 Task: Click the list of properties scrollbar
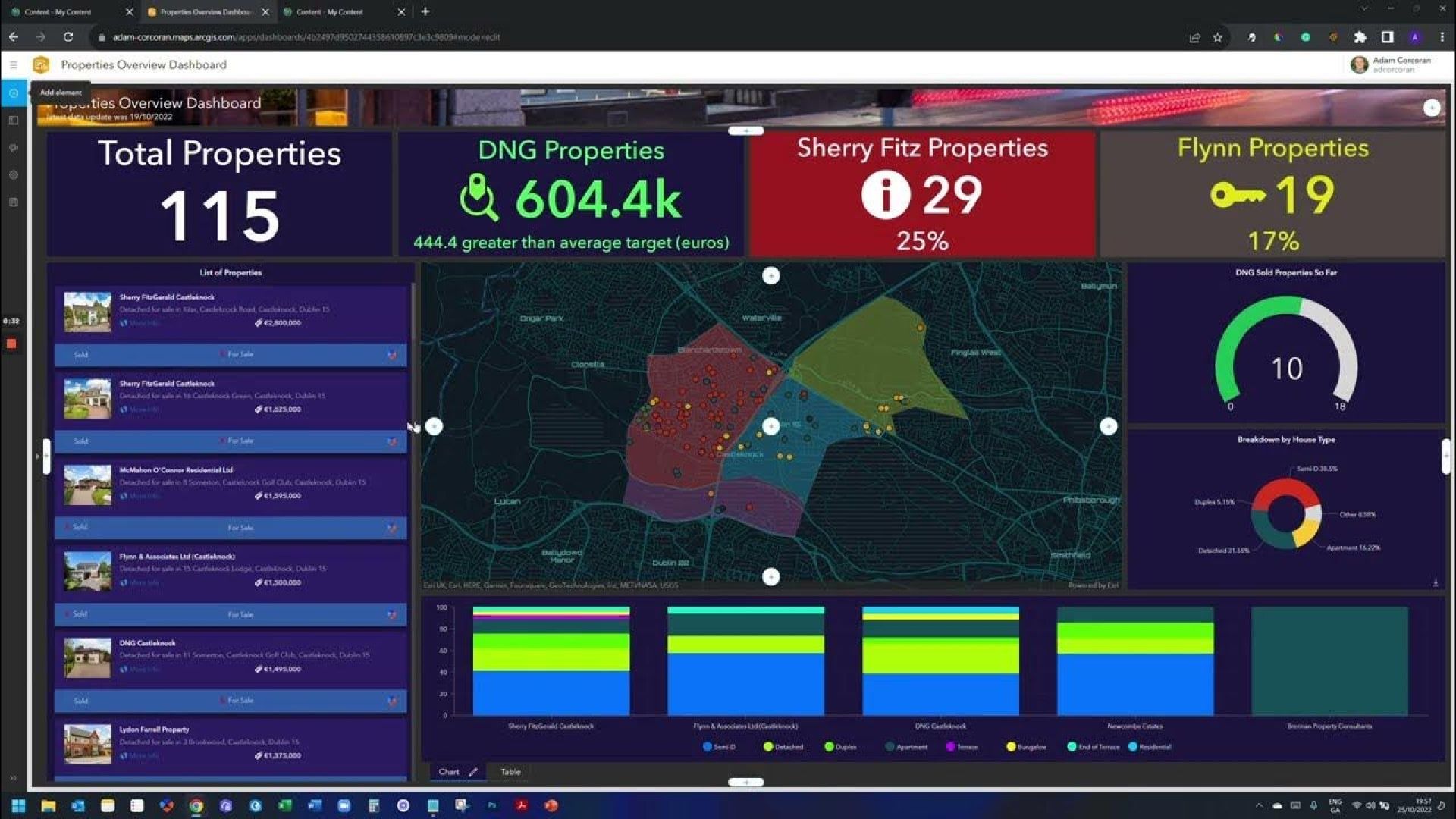click(413, 311)
